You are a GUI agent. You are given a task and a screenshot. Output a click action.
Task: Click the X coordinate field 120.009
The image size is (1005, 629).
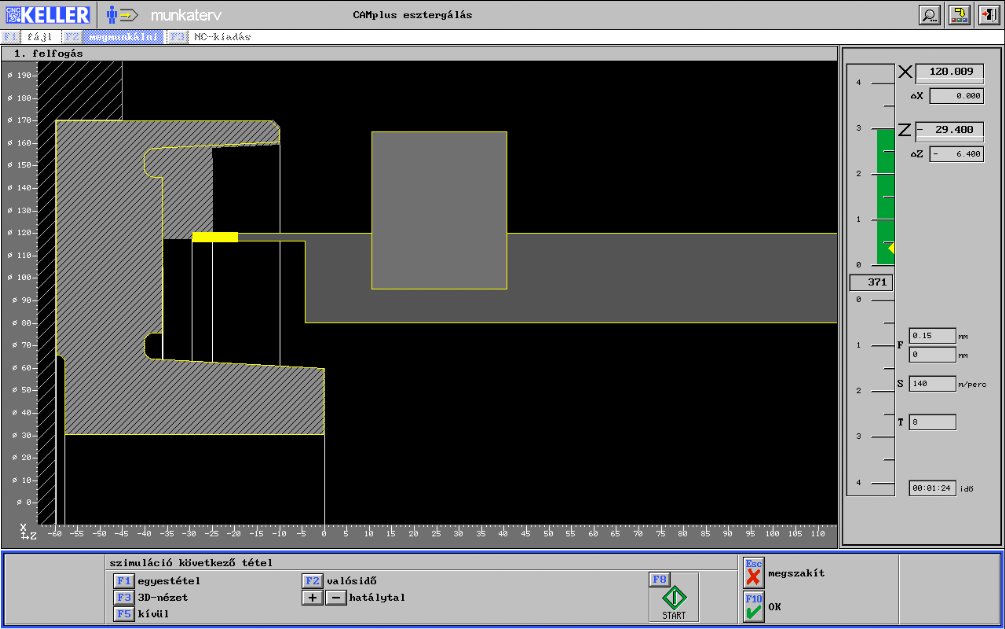[x=949, y=72]
